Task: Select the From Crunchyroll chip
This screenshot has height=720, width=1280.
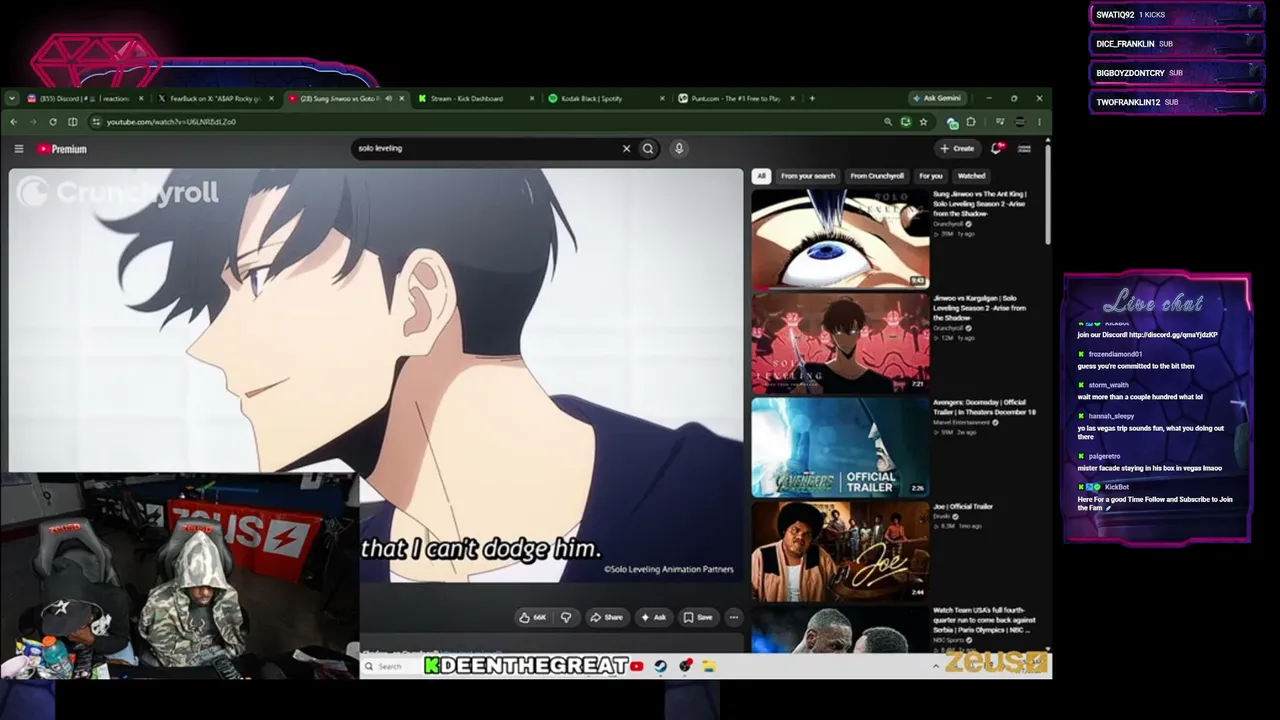Action: coord(877,176)
